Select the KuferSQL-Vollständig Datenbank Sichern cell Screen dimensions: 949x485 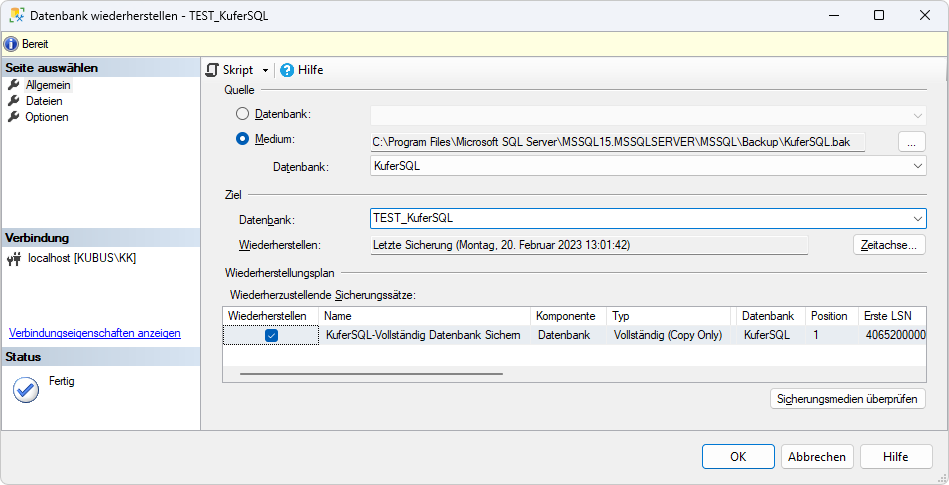(425, 335)
